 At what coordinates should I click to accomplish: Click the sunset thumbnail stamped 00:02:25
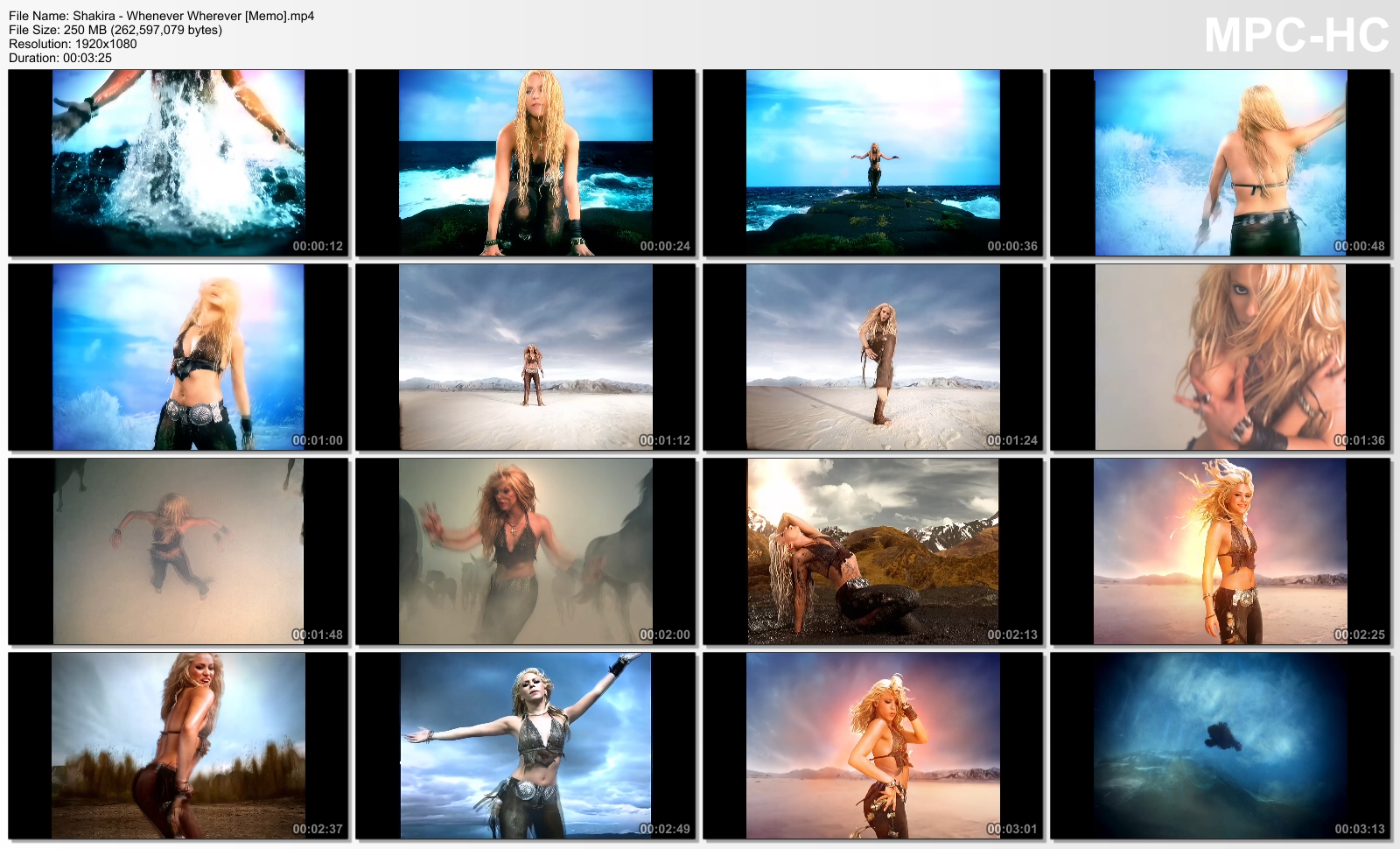[1221, 551]
